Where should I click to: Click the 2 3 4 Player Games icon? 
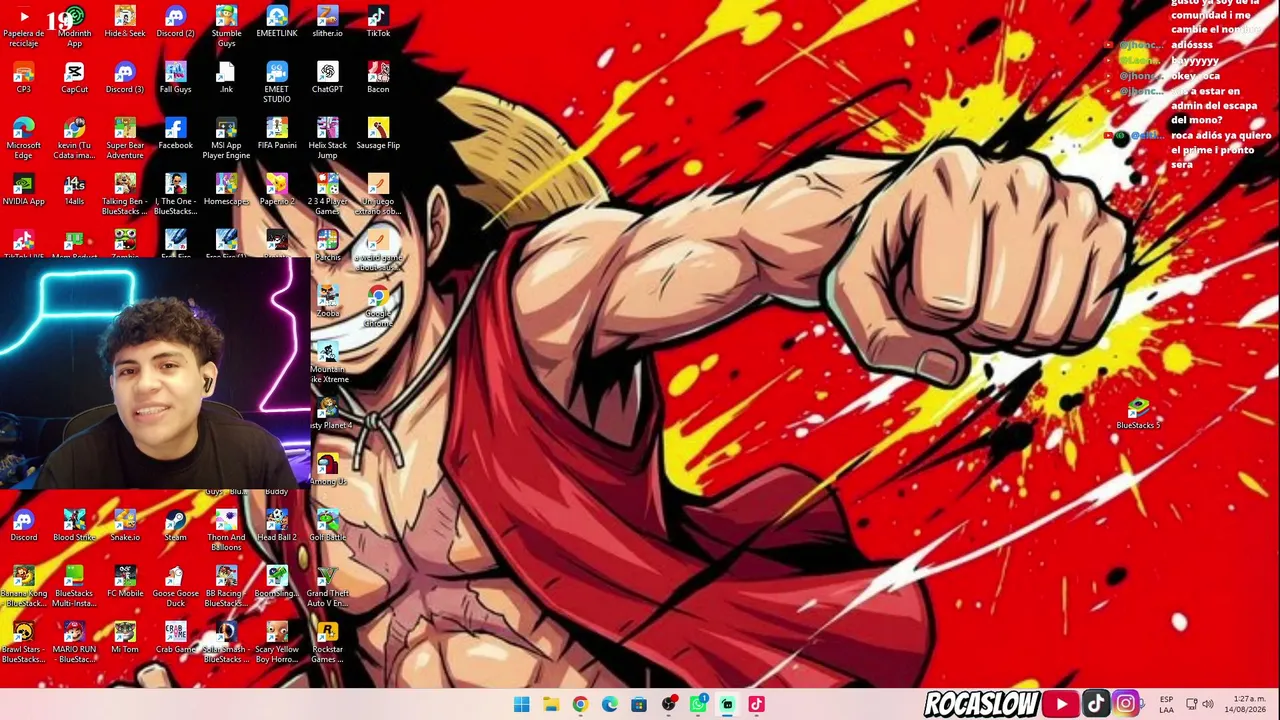(x=327, y=194)
